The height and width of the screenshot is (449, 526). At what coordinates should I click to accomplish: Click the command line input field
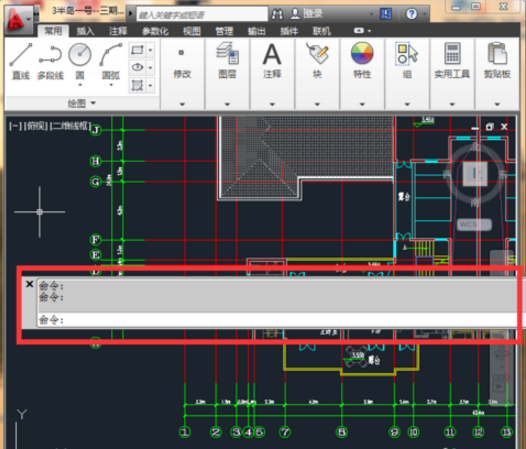[x=278, y=320]
